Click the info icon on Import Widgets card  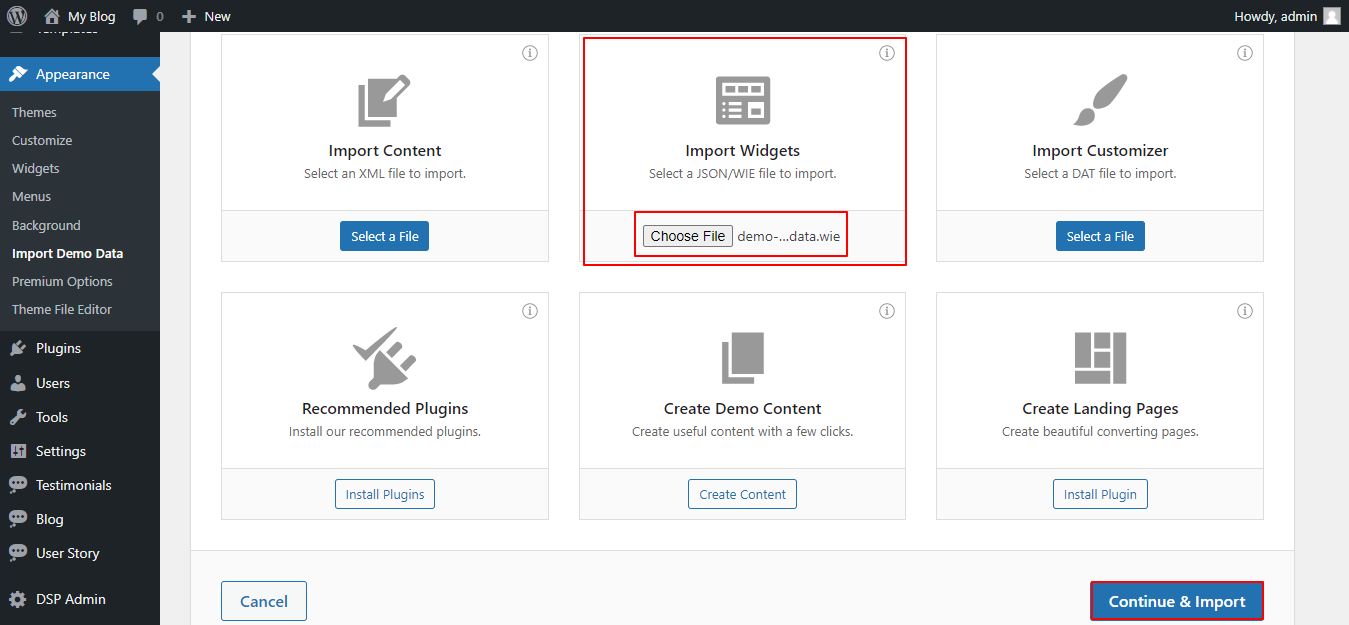tap(887, 53)
